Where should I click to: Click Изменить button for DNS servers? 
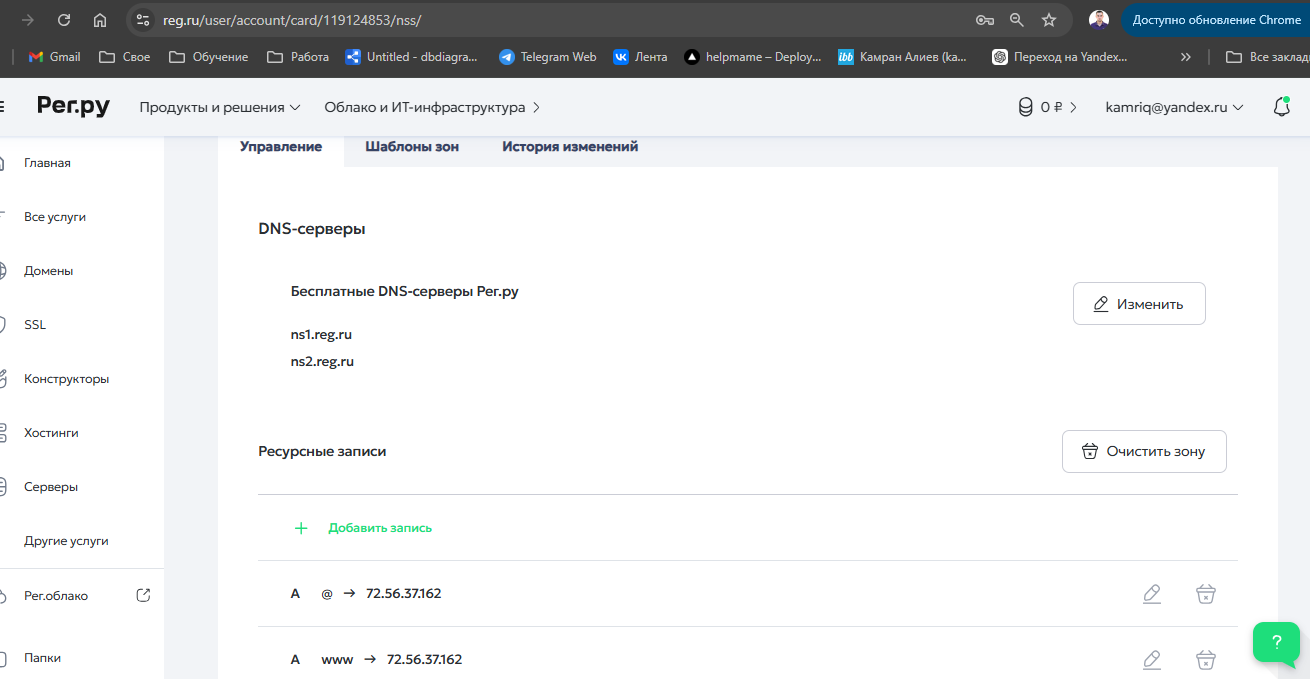(1139, 304)
